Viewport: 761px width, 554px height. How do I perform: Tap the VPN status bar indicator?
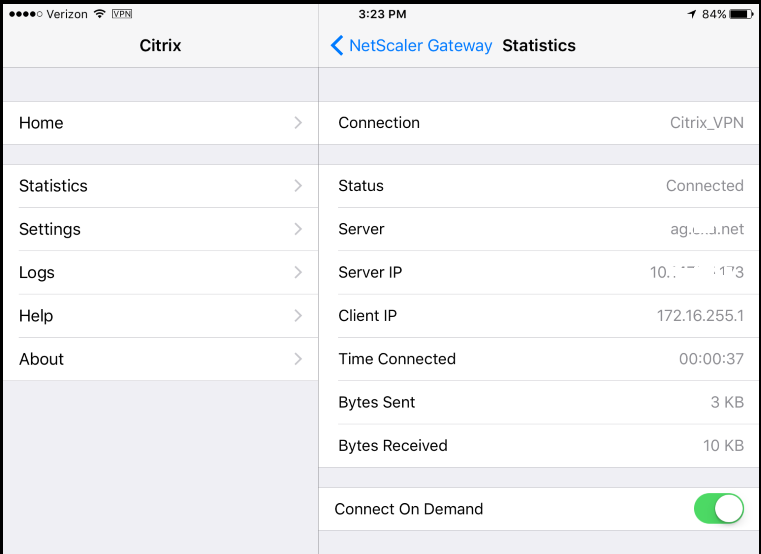122,14
